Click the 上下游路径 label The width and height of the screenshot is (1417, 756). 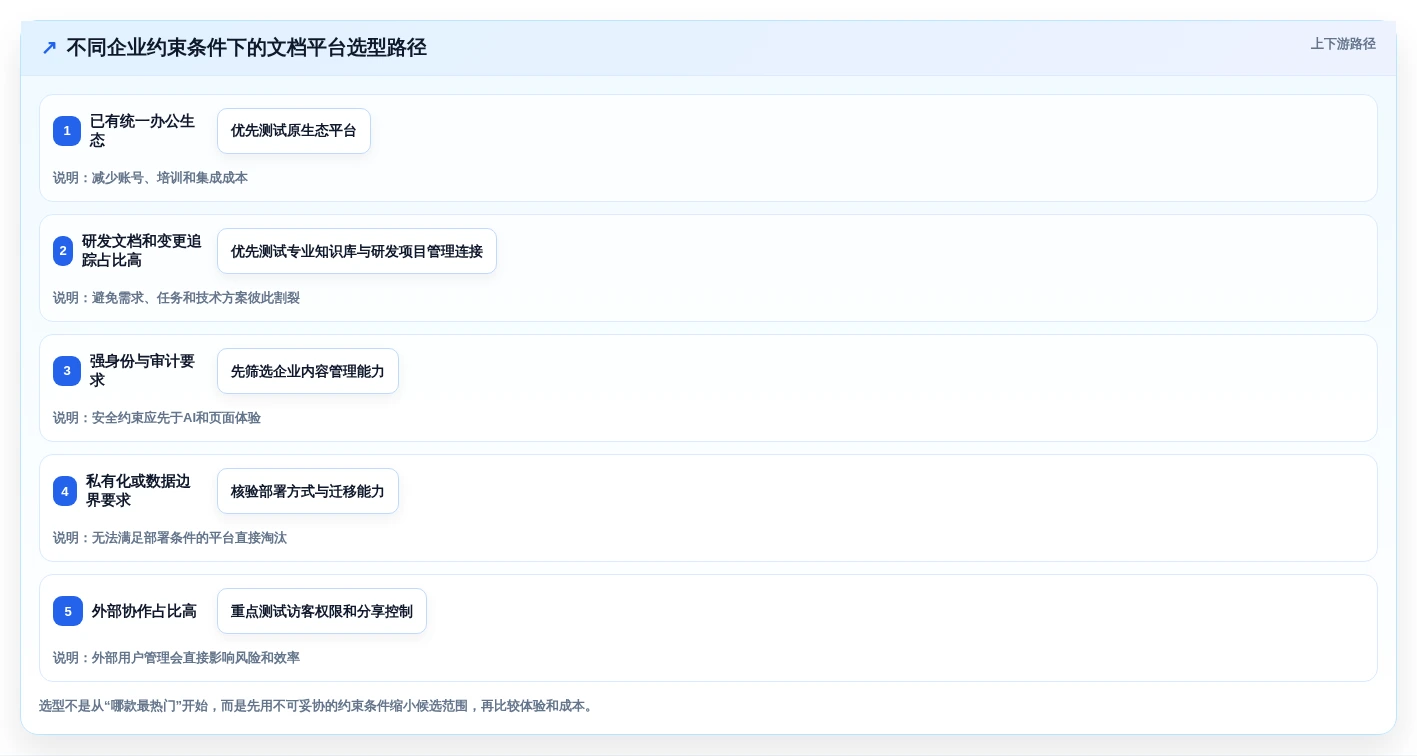click(1343, 44)
